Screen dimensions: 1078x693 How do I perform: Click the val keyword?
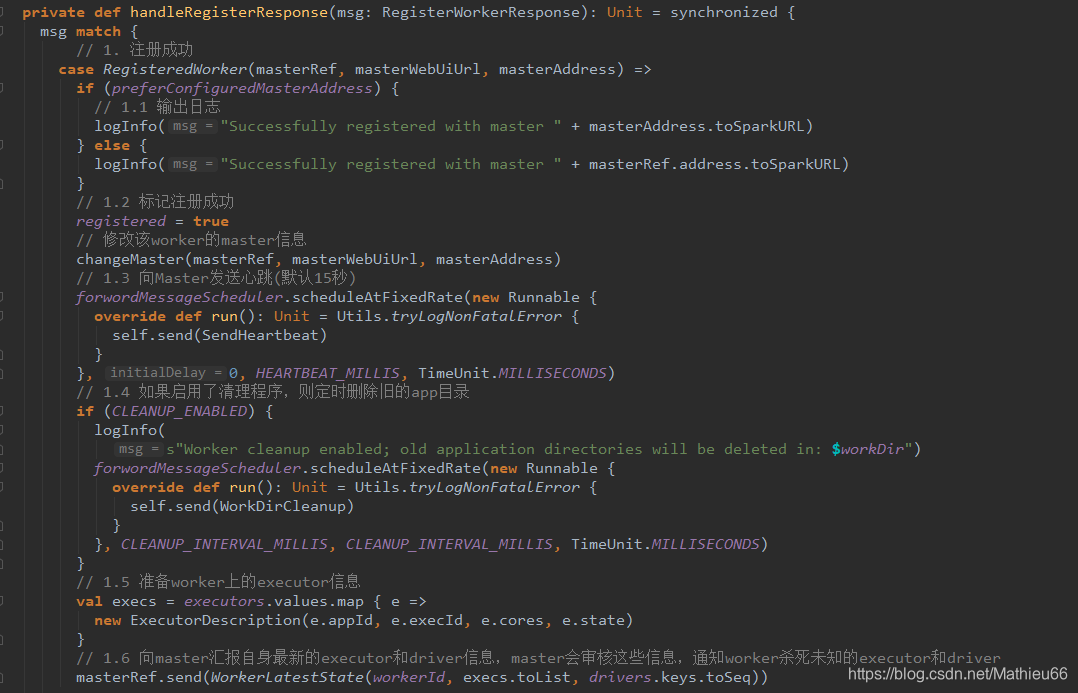tap(89, 602)
